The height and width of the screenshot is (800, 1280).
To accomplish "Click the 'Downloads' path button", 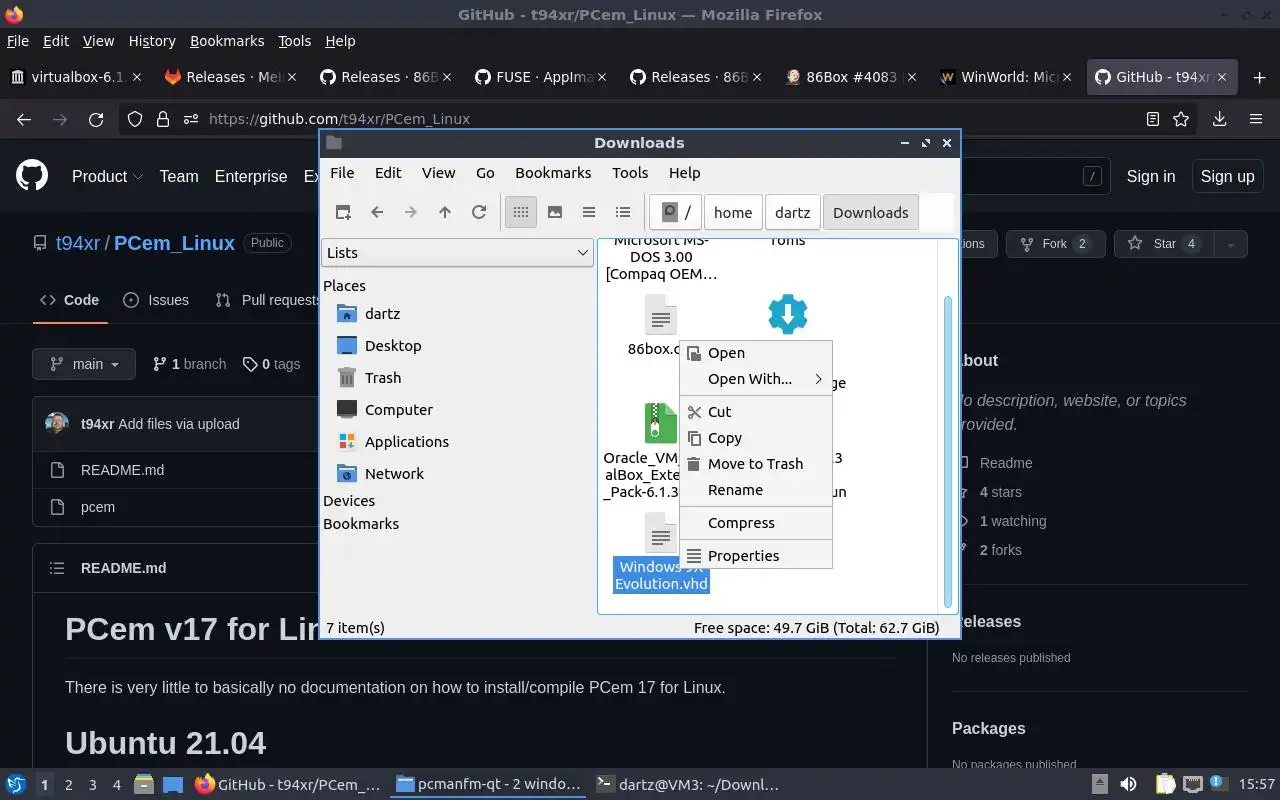I will pos(870,212).
